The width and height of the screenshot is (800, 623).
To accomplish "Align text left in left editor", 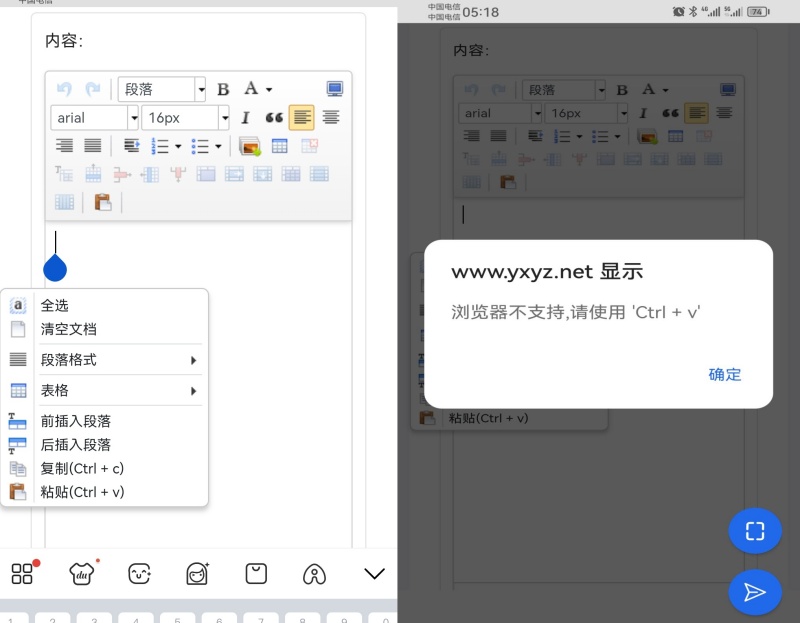I will [302, 117].
